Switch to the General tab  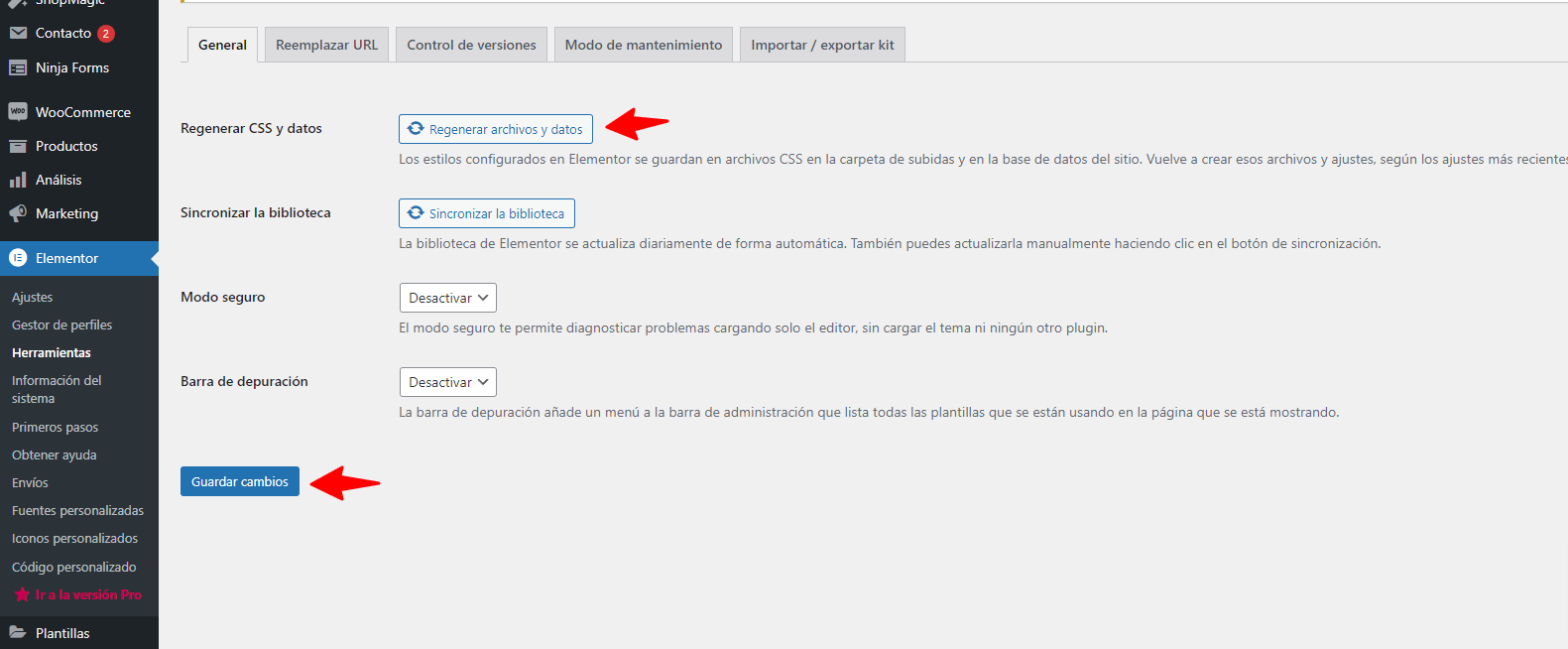222,45
